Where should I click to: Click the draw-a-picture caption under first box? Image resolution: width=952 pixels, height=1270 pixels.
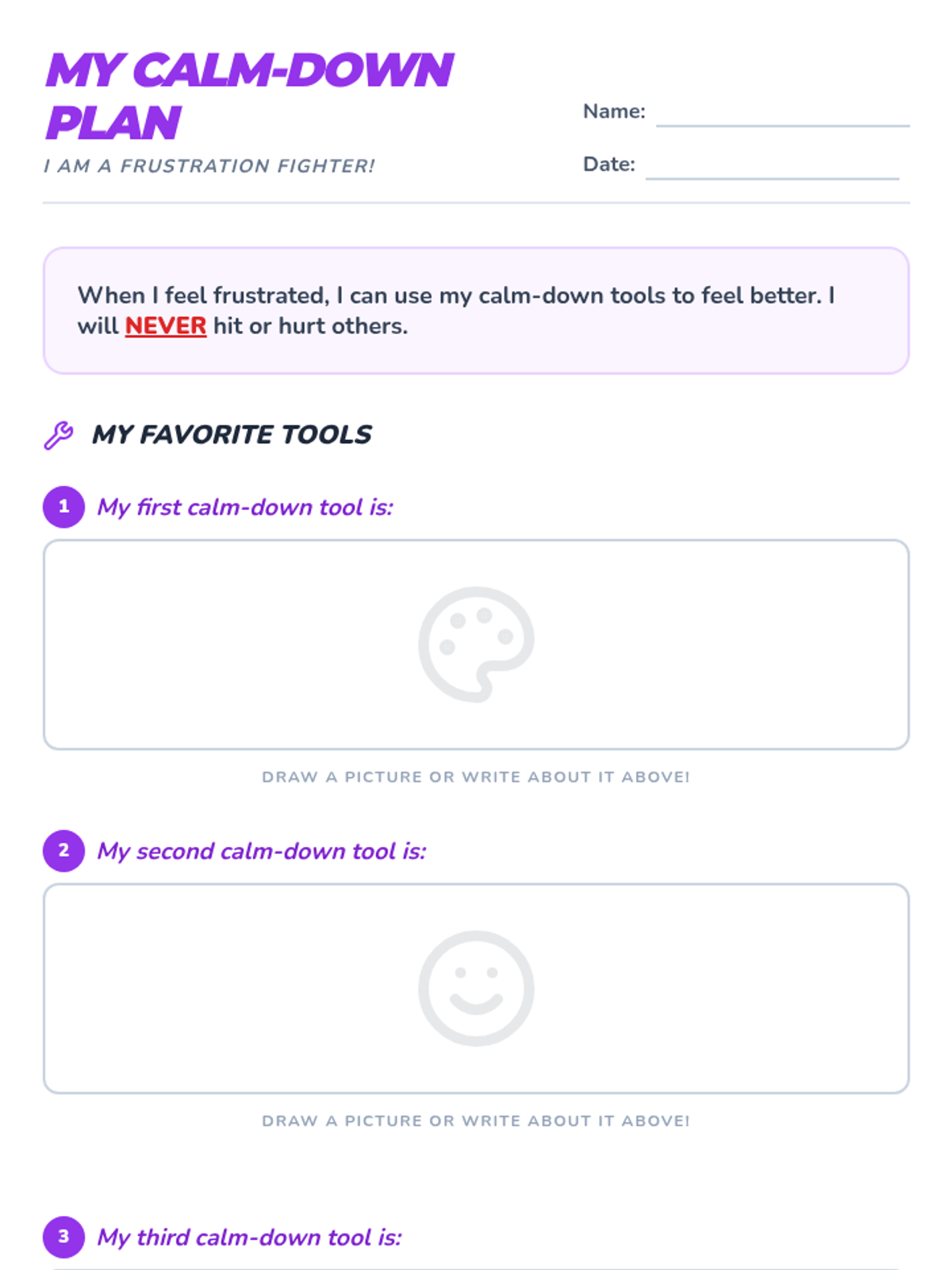pyautogui.click(x=476, y=777)
